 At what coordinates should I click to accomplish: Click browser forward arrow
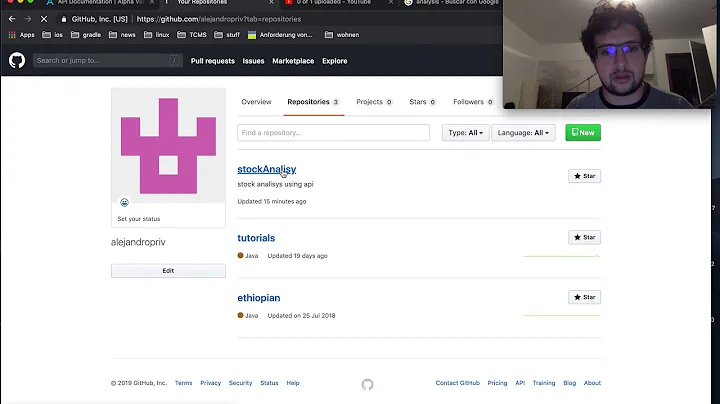pos(28,19)
